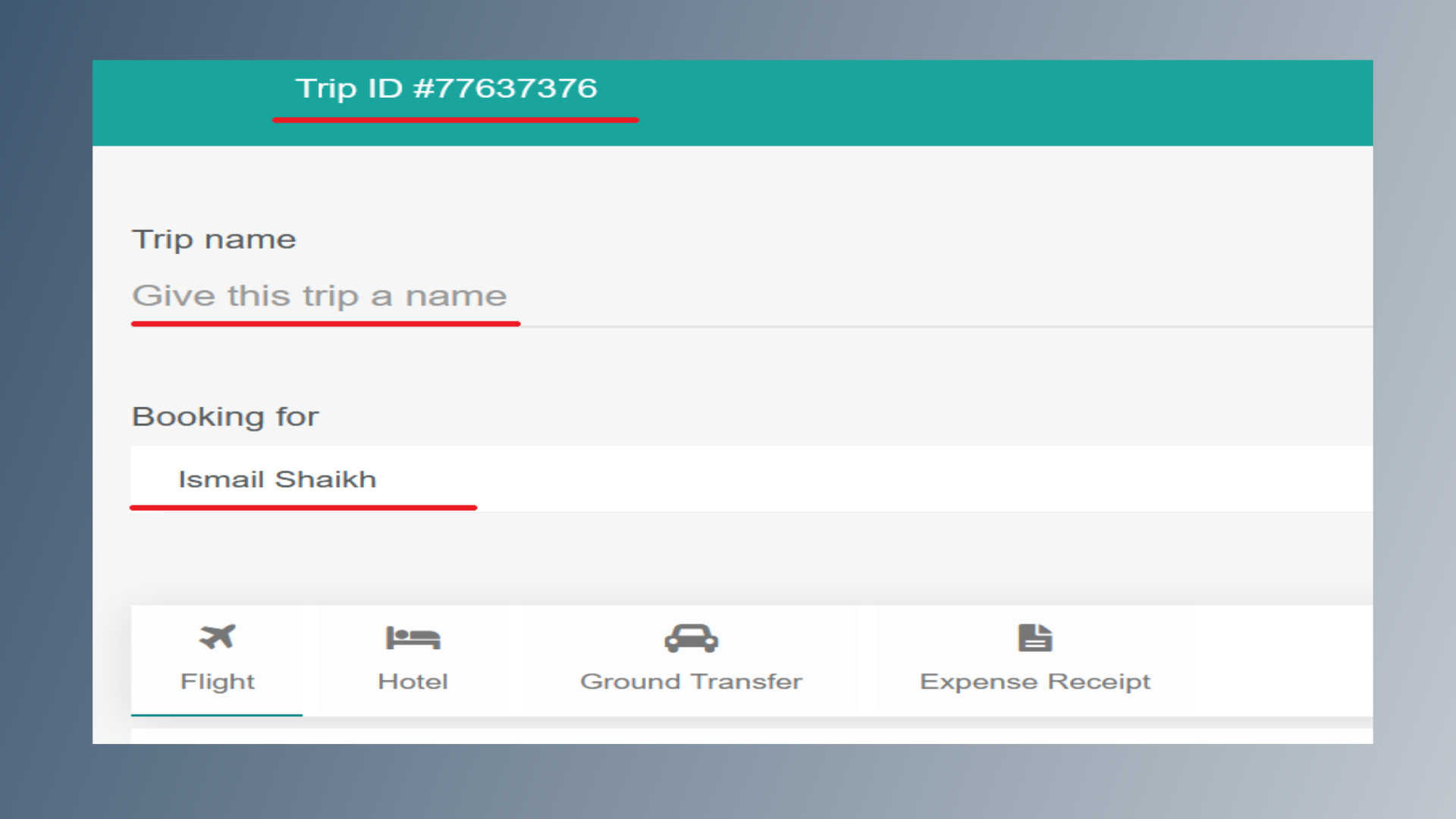1456x819 pixels.
Task: Go to the Expense Receipt tab label
Action: (x=1035, y=681)
